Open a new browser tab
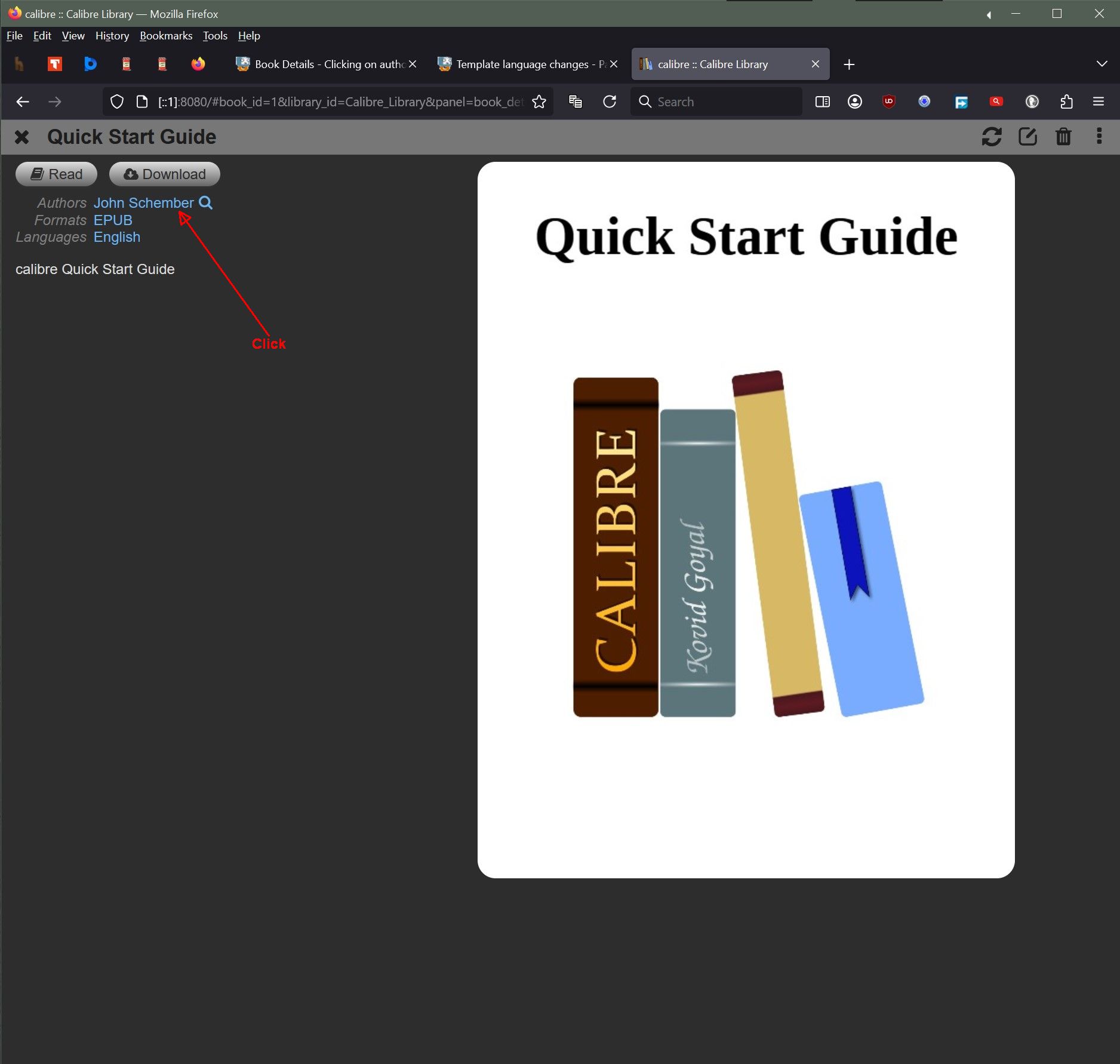The height and width of the screenshot is (1064, 1120). (x=849, y=64)
